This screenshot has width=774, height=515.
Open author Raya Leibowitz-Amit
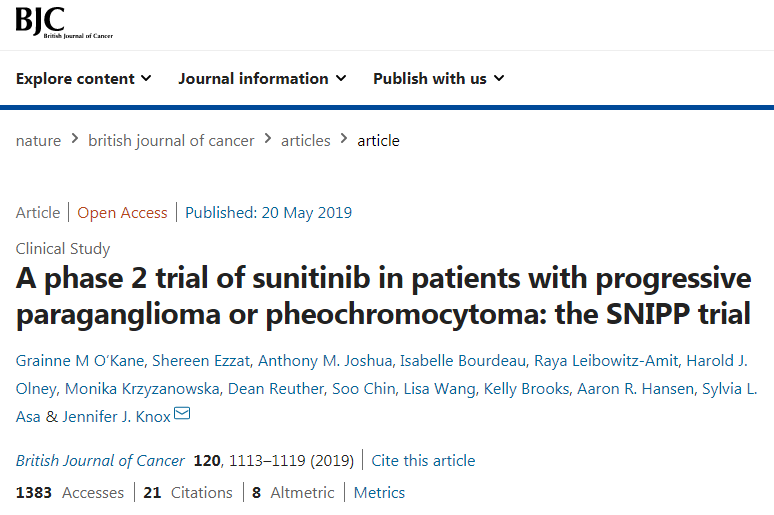coord(606,361)
